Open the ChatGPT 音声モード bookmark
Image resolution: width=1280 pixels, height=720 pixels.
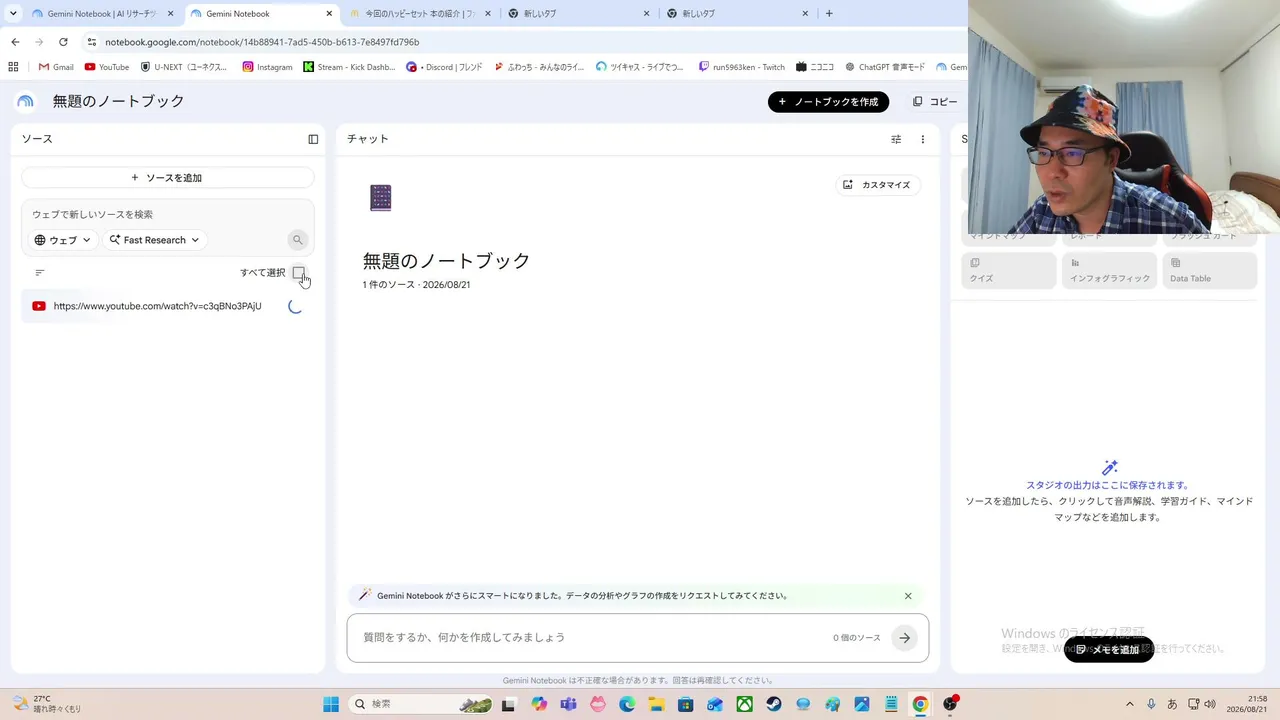[x=885, y=67]
